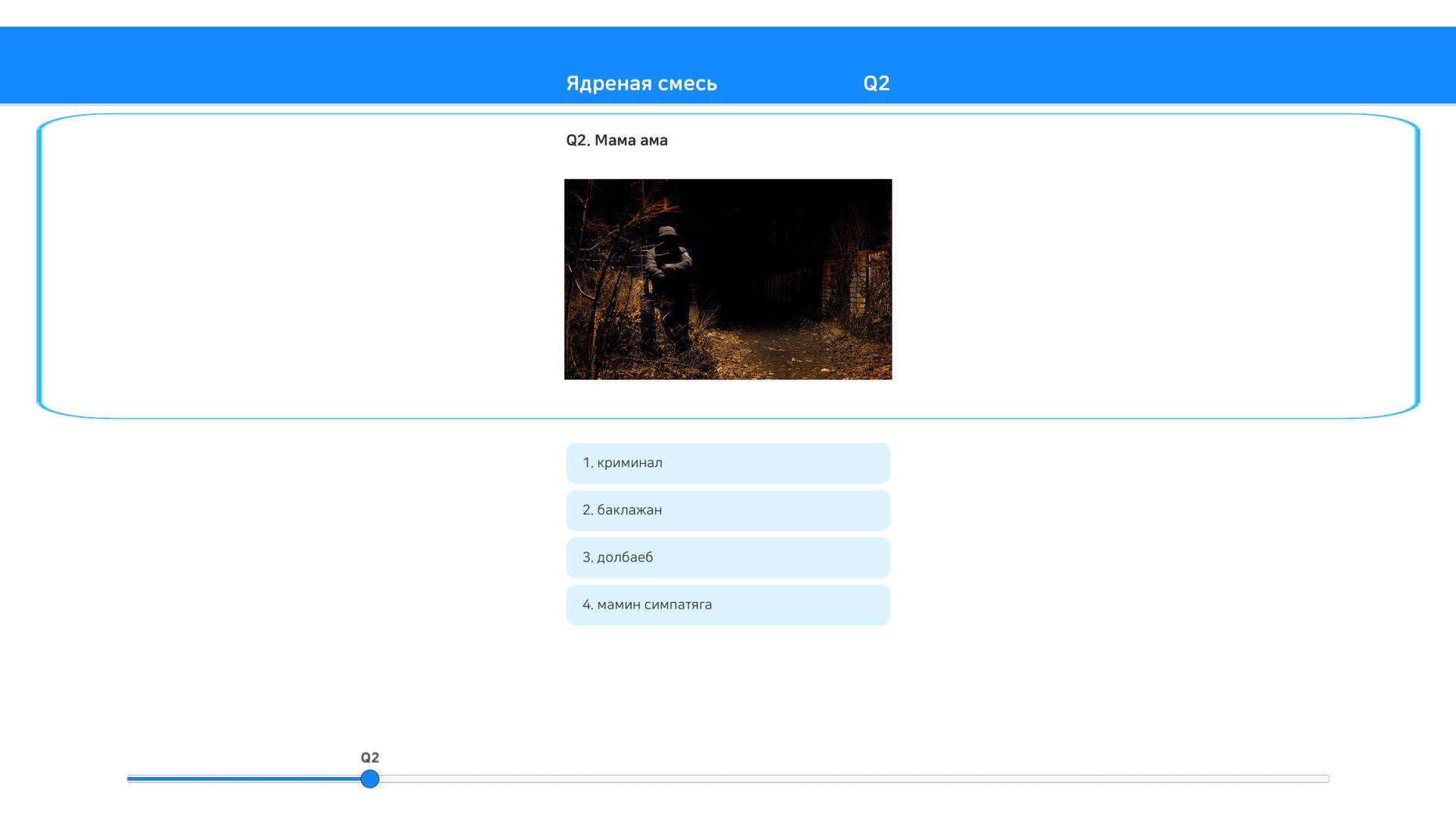Viewport: 1456px width, 818px height.
Task: Click the blue slider handle circle
Action: point(369,779)
